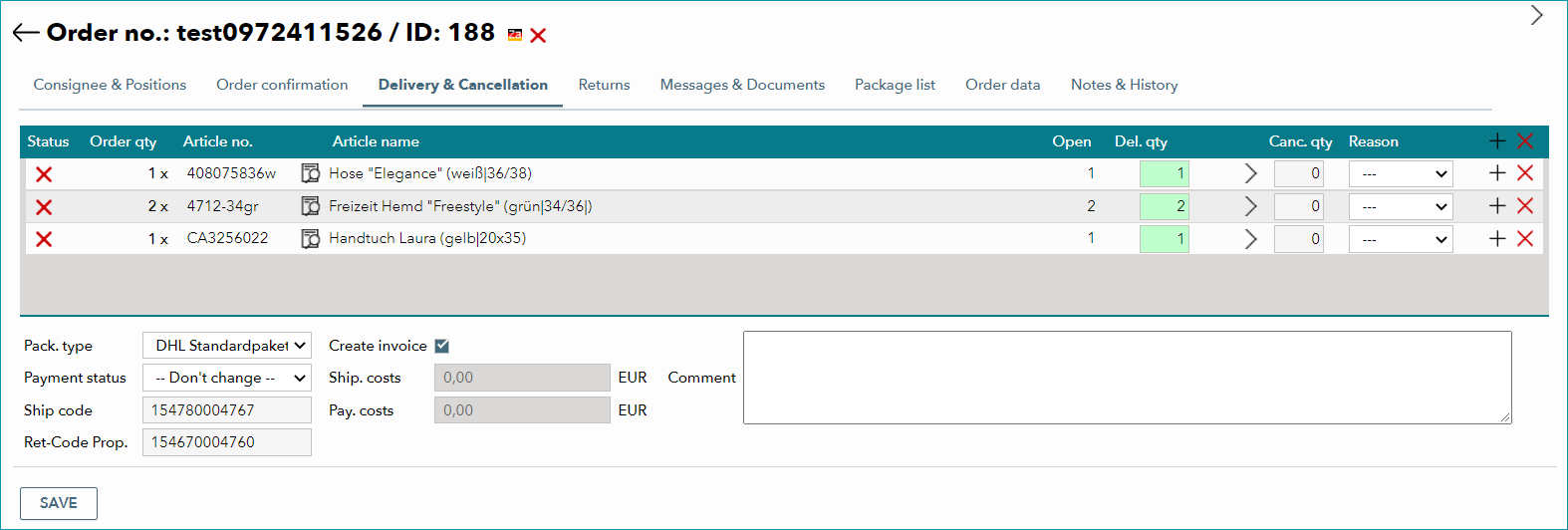Click article number 408075836w
The height and width of the screenshot is (530, 1568).
pos(231,173)
